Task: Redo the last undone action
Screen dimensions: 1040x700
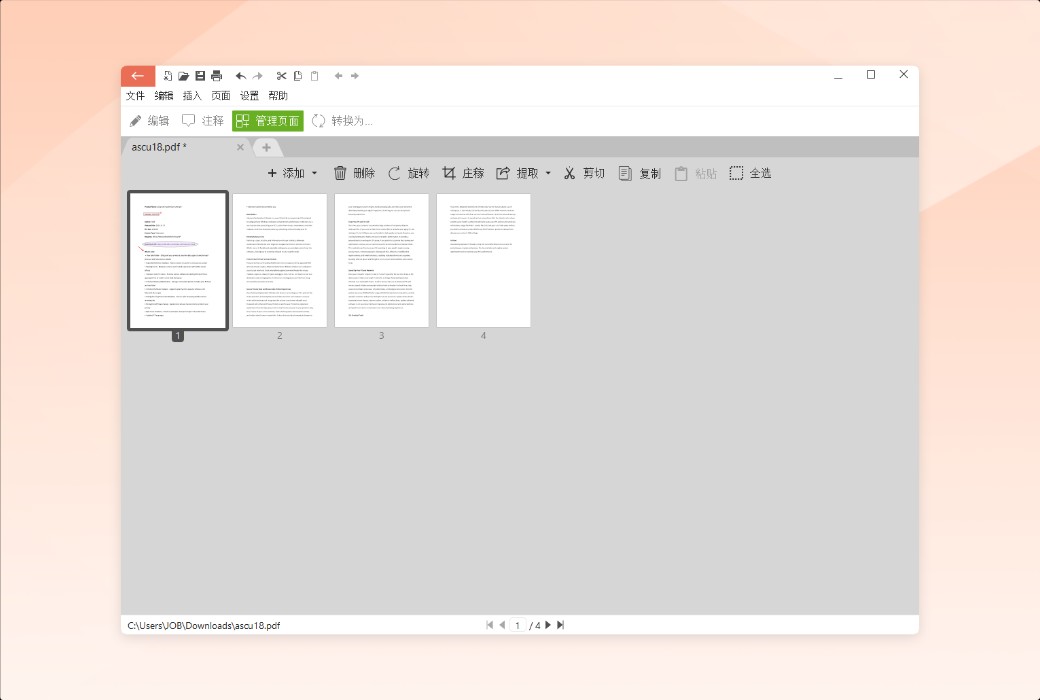Action: [x=257, y=75]
